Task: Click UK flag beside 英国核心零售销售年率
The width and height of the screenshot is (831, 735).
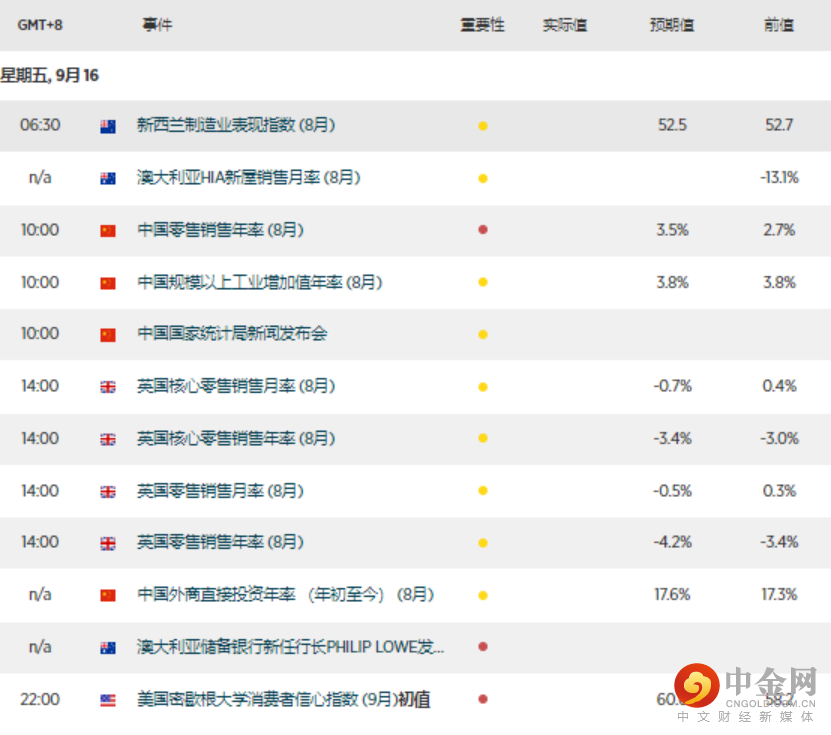Action: click(108, 439)
